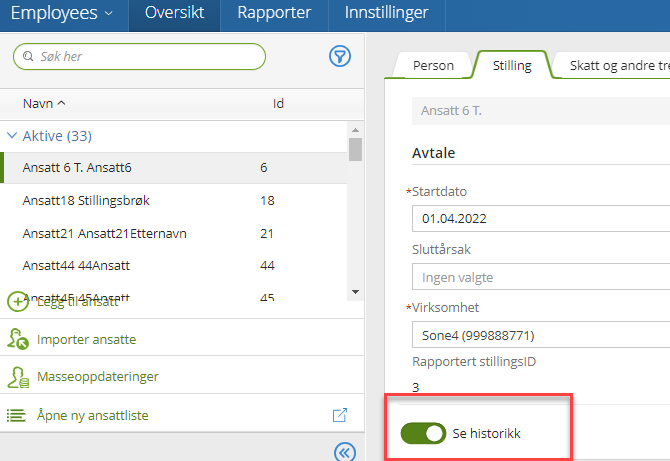Click the Legg til ansatt link

(x=77, y=302)
